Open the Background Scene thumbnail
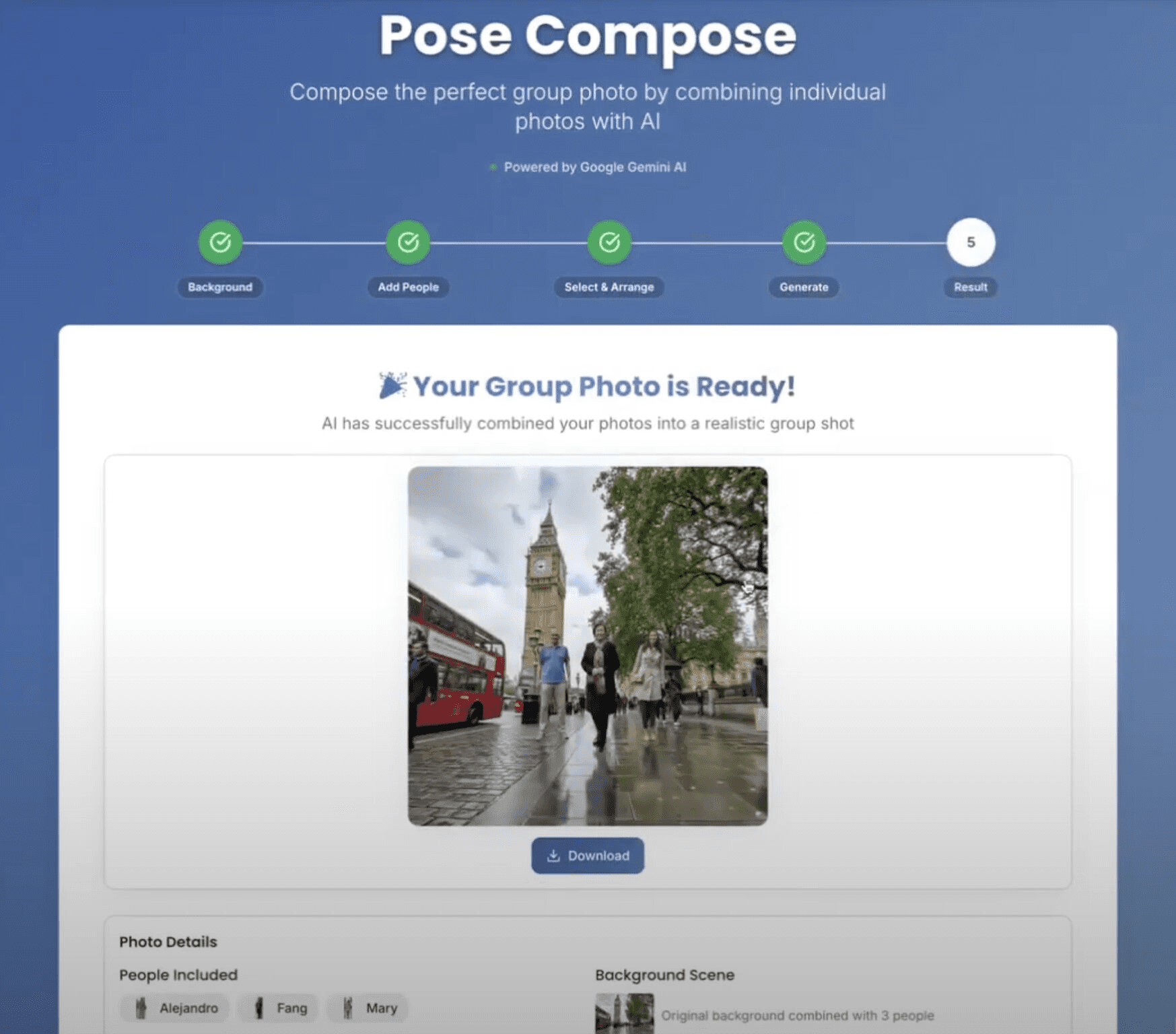The width and height of the screenshot is (1176, 1034). tap(624, 1014)
